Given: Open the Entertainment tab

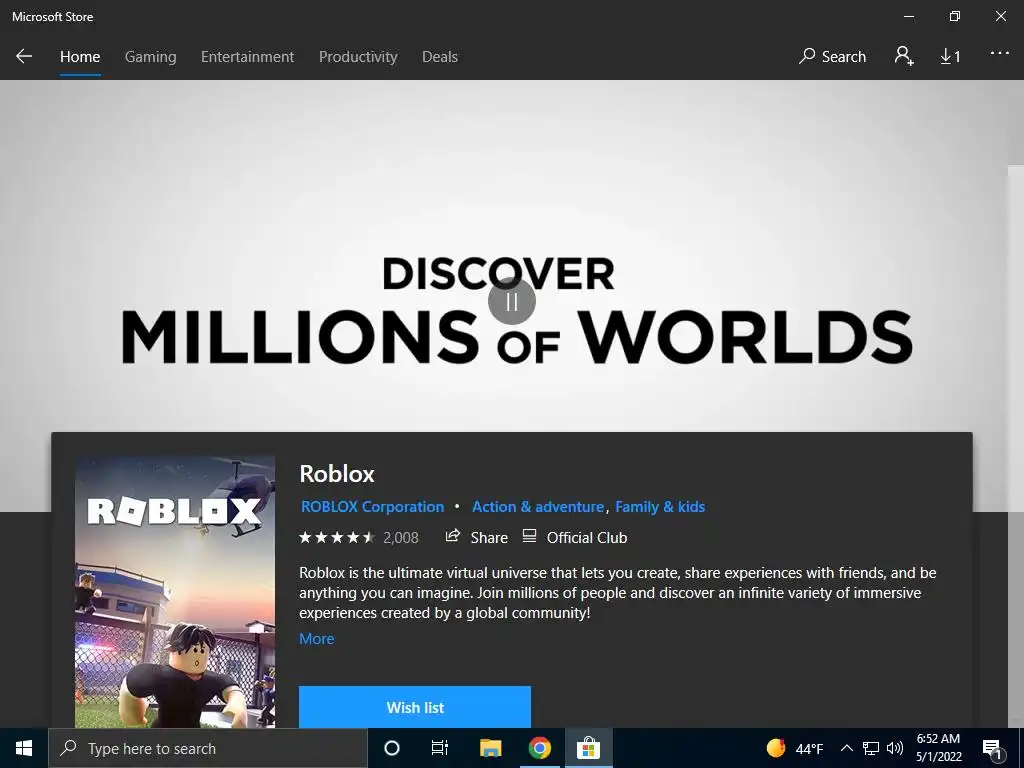Looking at the screenshot, I should (248, 57).
